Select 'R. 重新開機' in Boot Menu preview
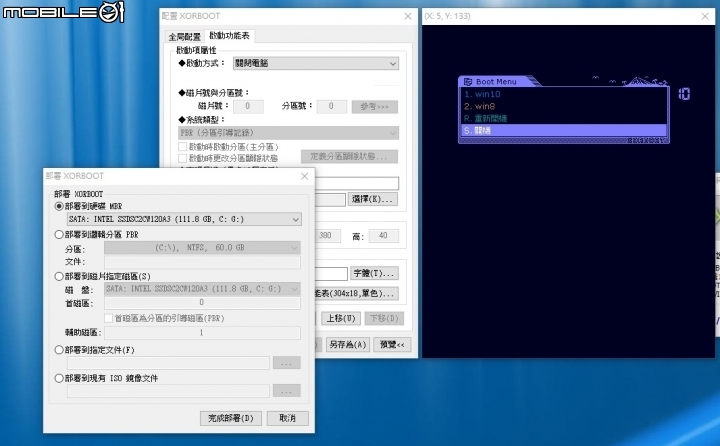 pos(563,118)
